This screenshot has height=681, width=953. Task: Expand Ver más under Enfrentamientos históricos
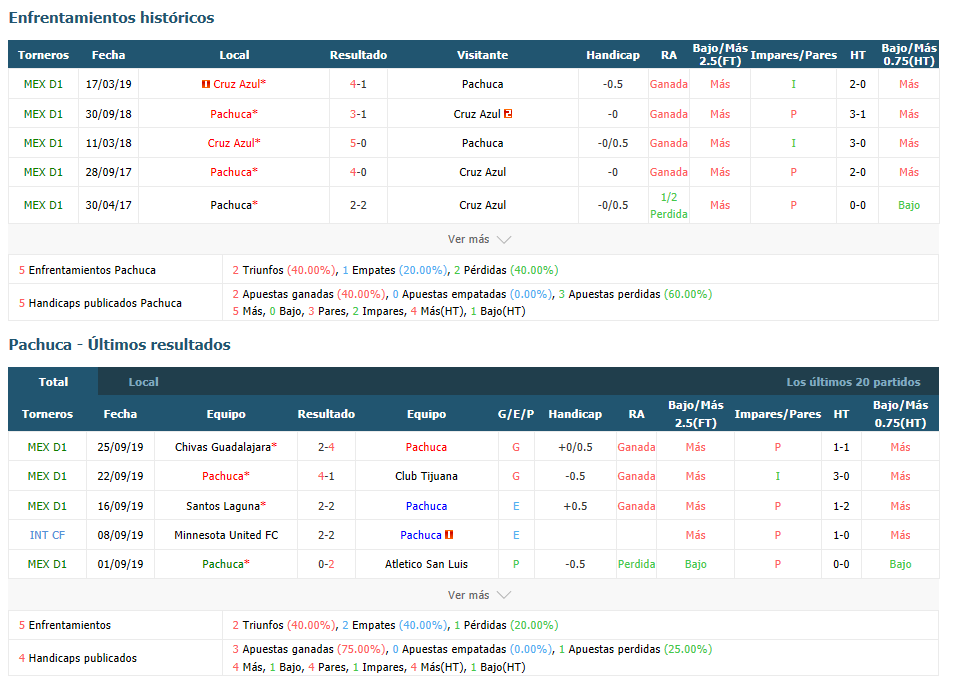[x=479, y=240]
